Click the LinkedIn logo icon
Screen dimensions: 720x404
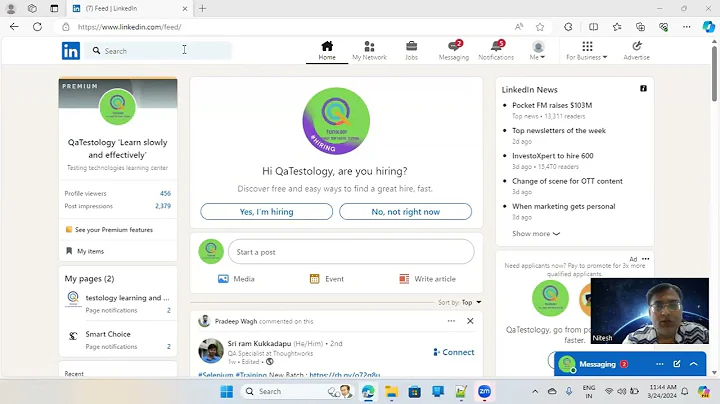pyautogui.click(x=71, y=50)
